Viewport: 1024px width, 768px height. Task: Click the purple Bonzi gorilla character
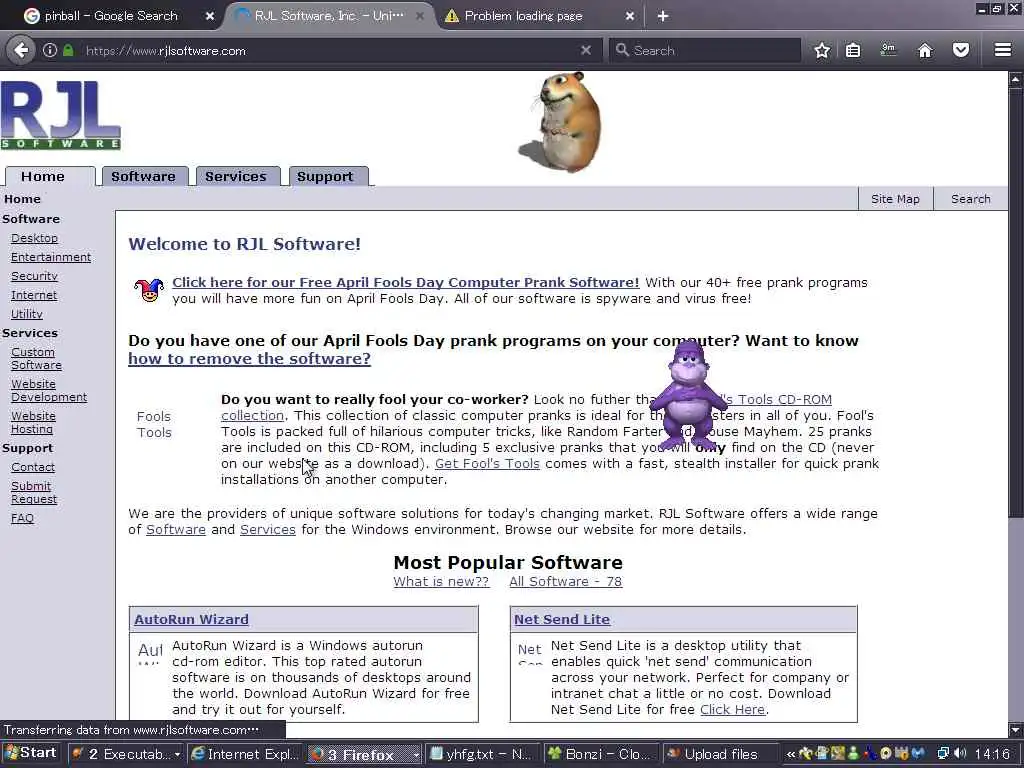[x=687, y=395]
